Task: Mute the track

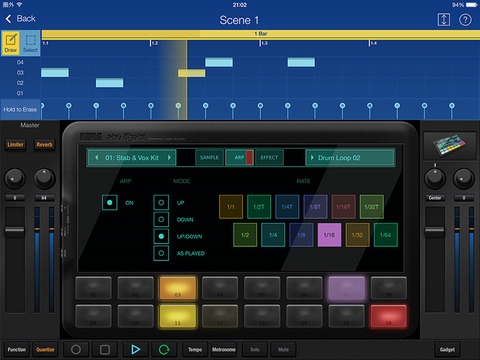Action: click(x=283, y=349)
